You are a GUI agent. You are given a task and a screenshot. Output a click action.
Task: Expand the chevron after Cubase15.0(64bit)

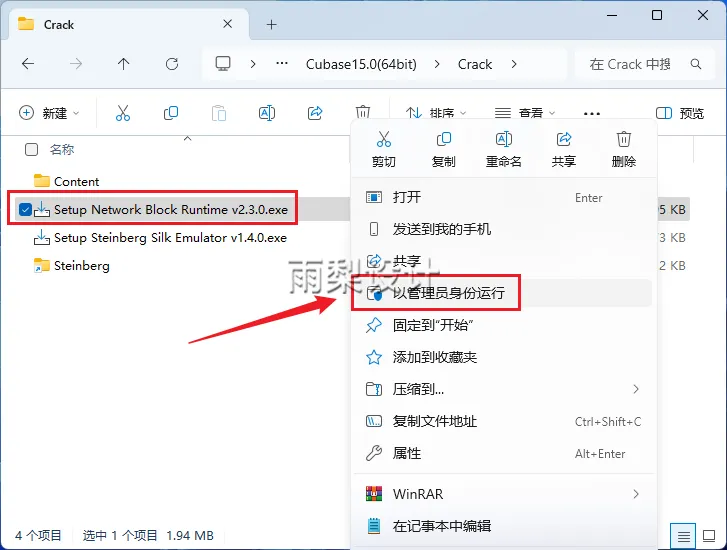(x=437, y=64)
